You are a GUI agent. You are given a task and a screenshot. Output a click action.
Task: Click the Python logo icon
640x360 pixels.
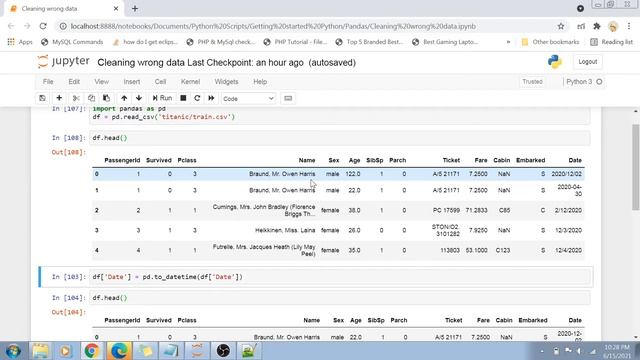tap(555, 62)
